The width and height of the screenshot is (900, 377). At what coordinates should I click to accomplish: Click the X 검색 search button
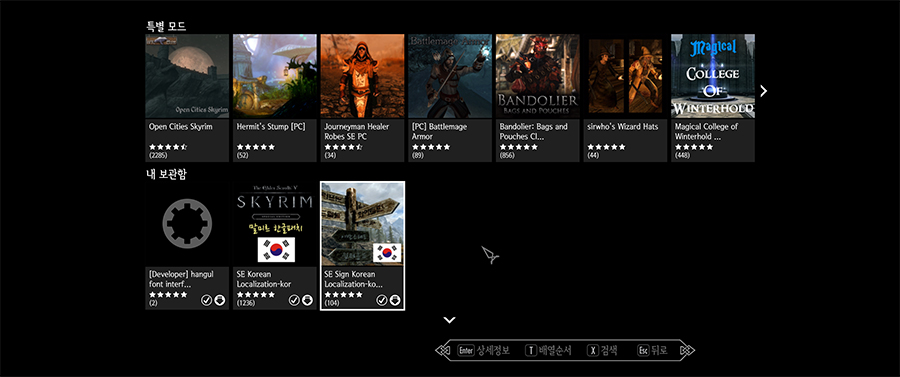[602, 350]
